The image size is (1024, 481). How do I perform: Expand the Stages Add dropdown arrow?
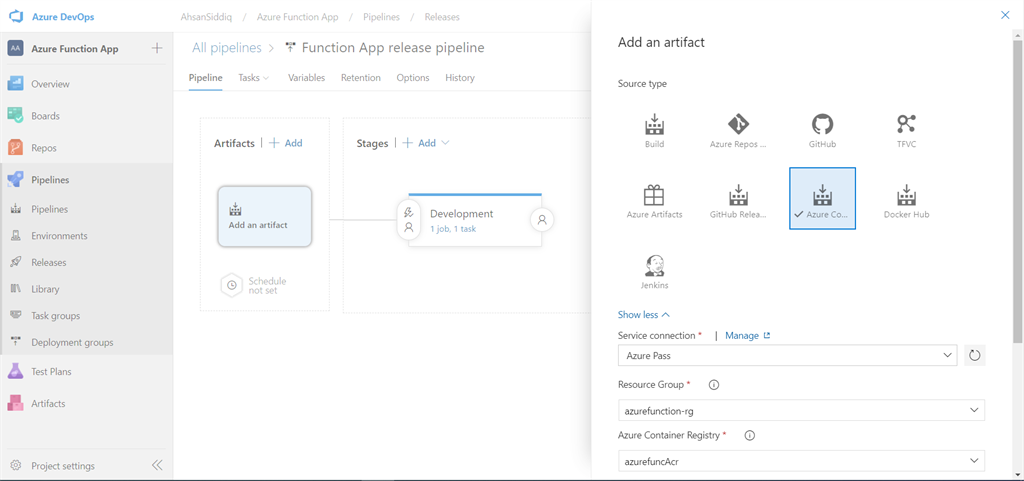[x=445, y=143]
